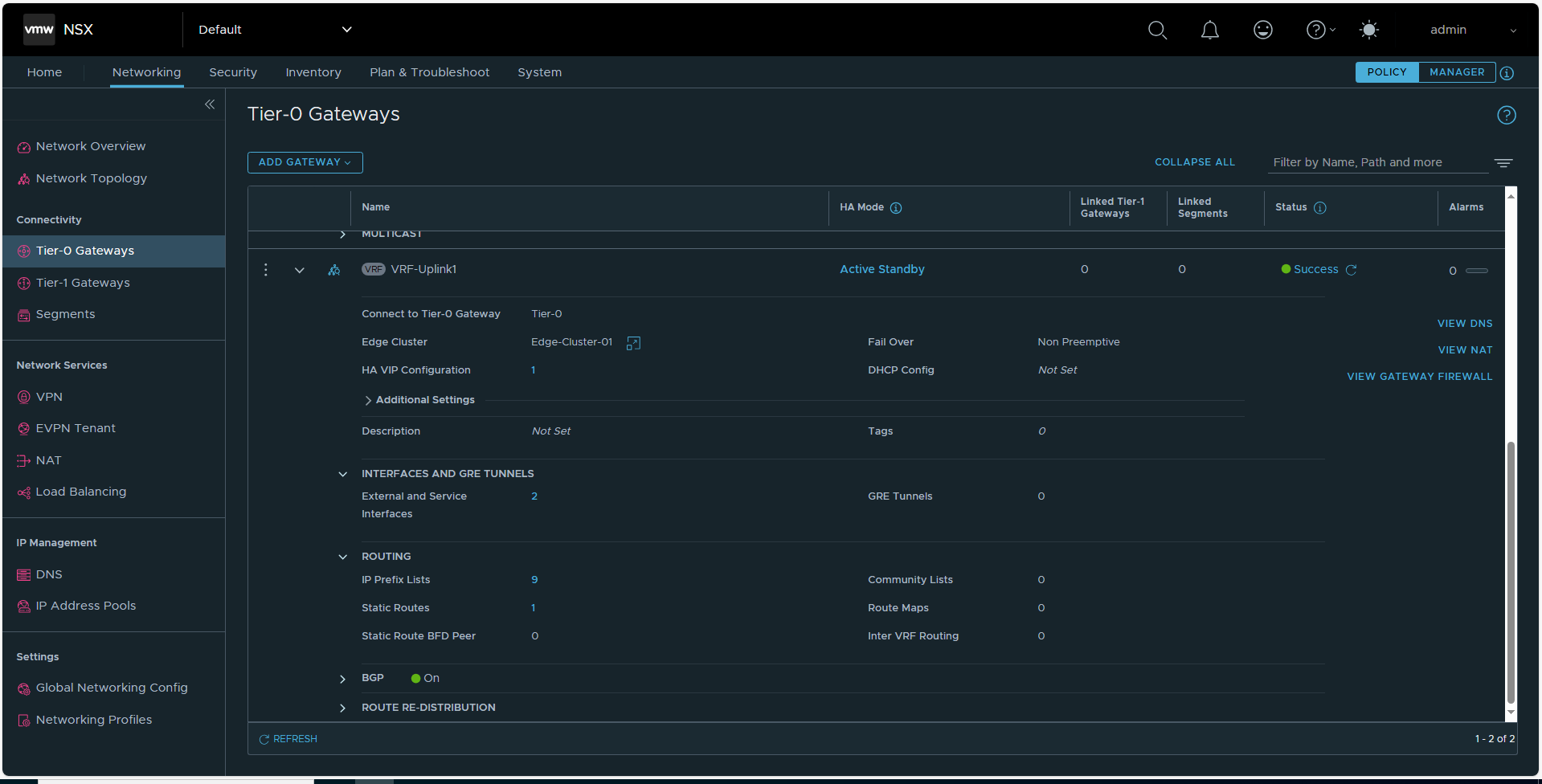Click the Status column info icon
1542x784 pixels.
pyautogui.click(x=1320, y=208)
